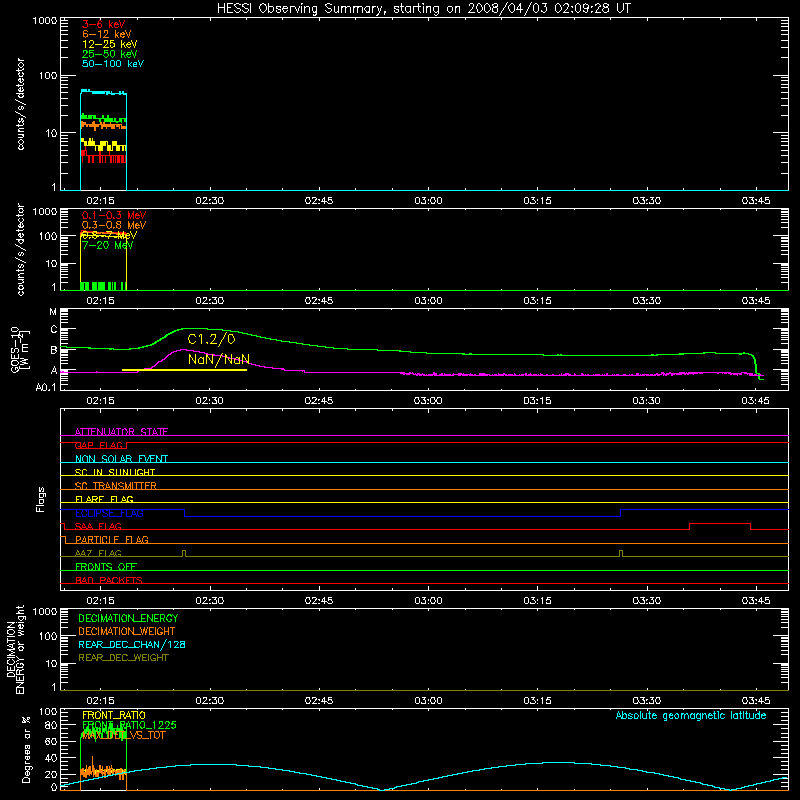
Task: Click the yellow FRONT_RATIO legend label
Action: [114, 715]
